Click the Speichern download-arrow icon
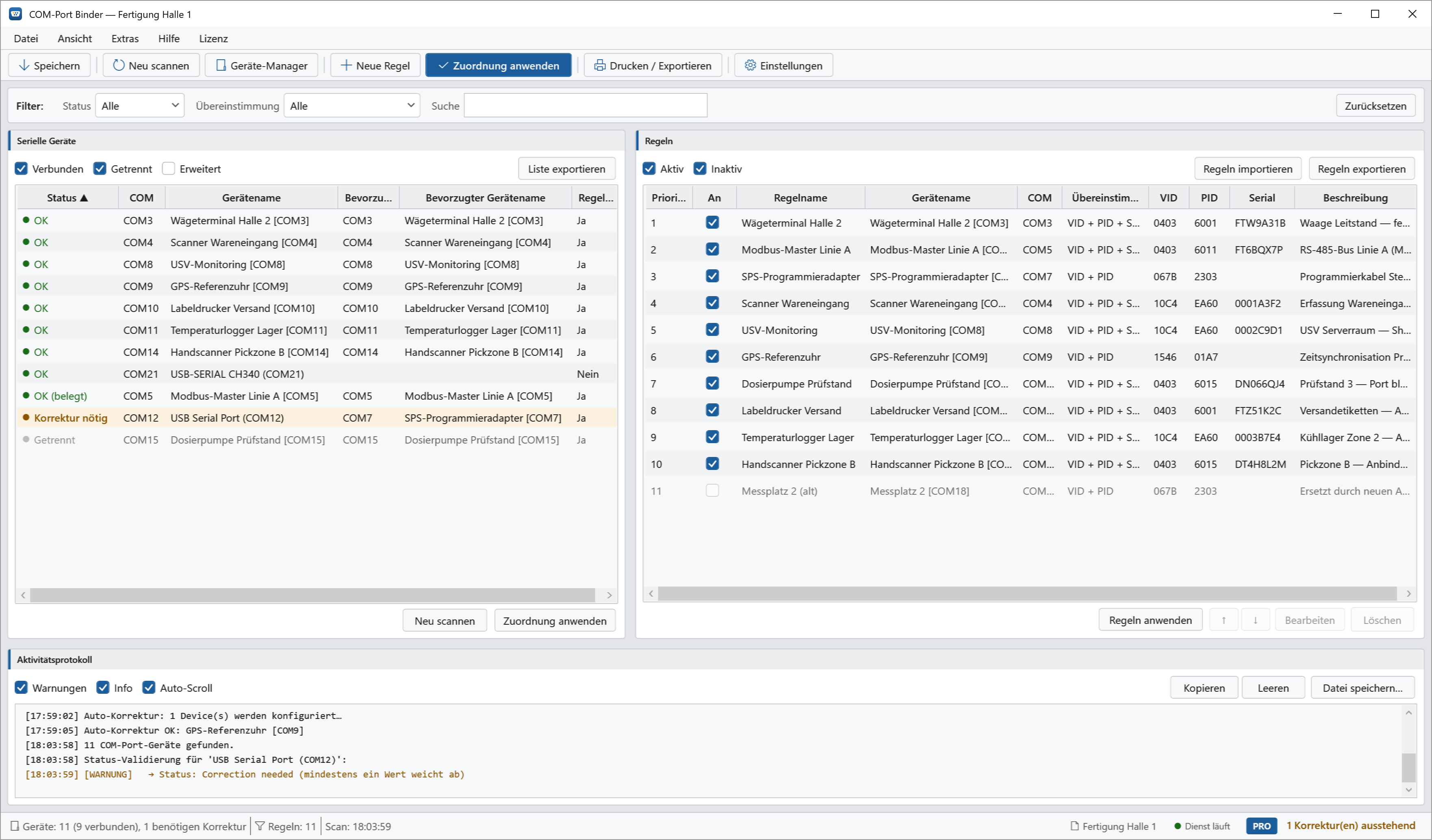 pos(24,65)
